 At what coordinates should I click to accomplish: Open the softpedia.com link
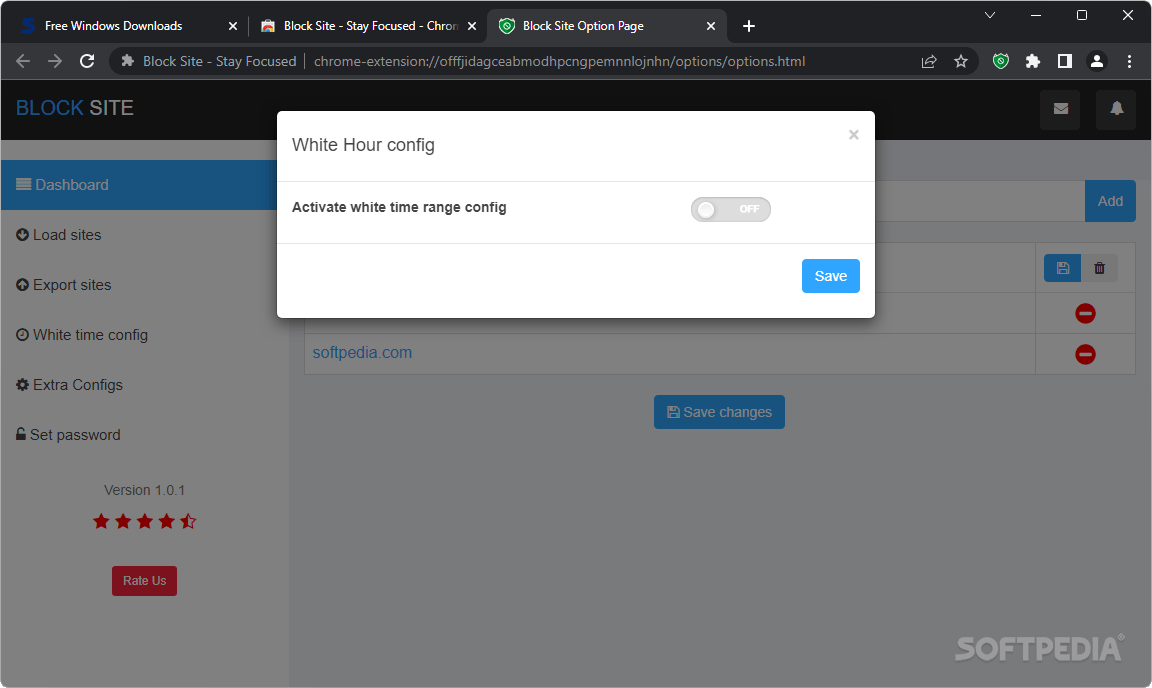click(x=362, y=352)
